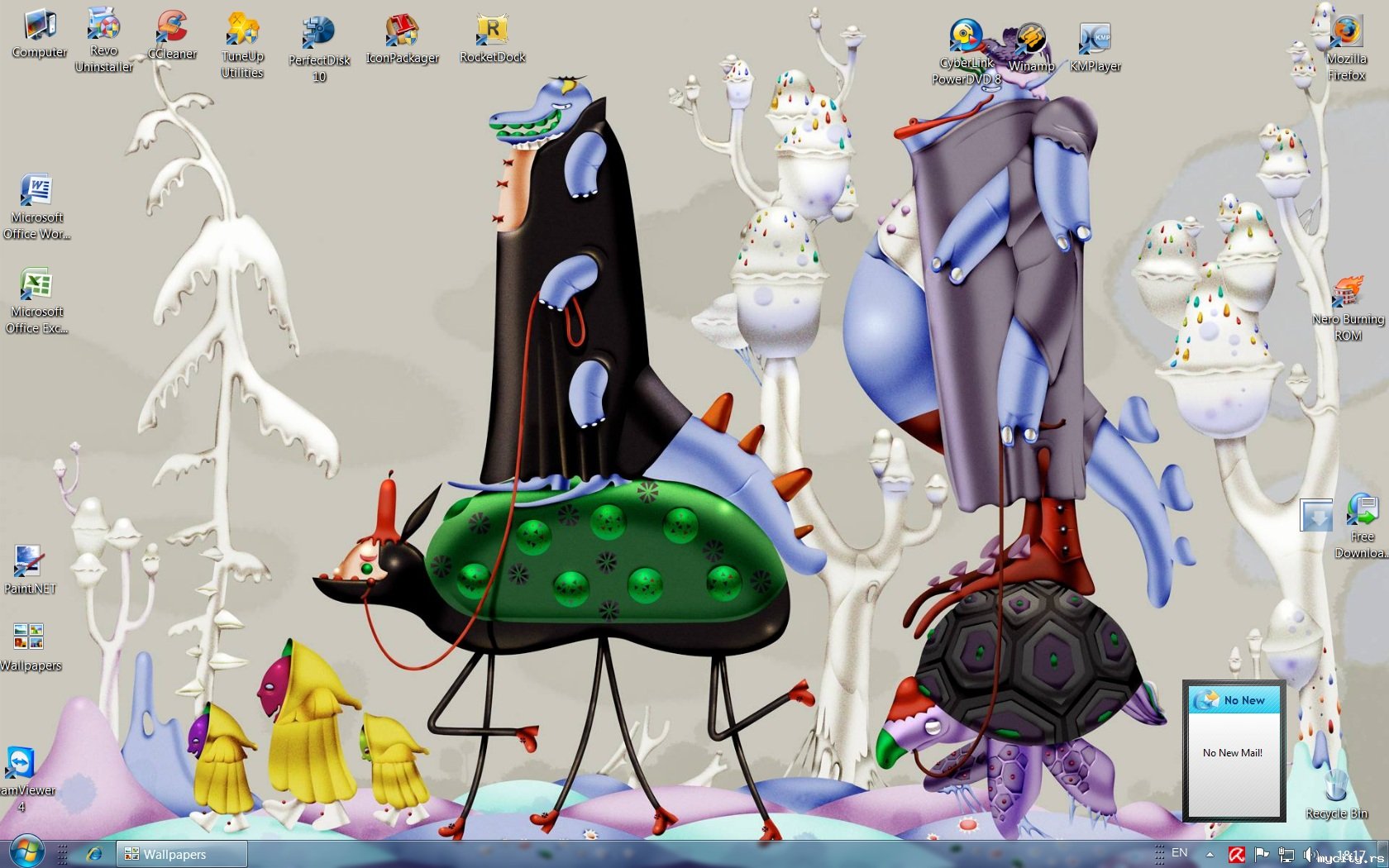The height and width of the screenshot is (868, 1389).
Task: Launch KMPlayer from the desktop
Action: 1095,48
